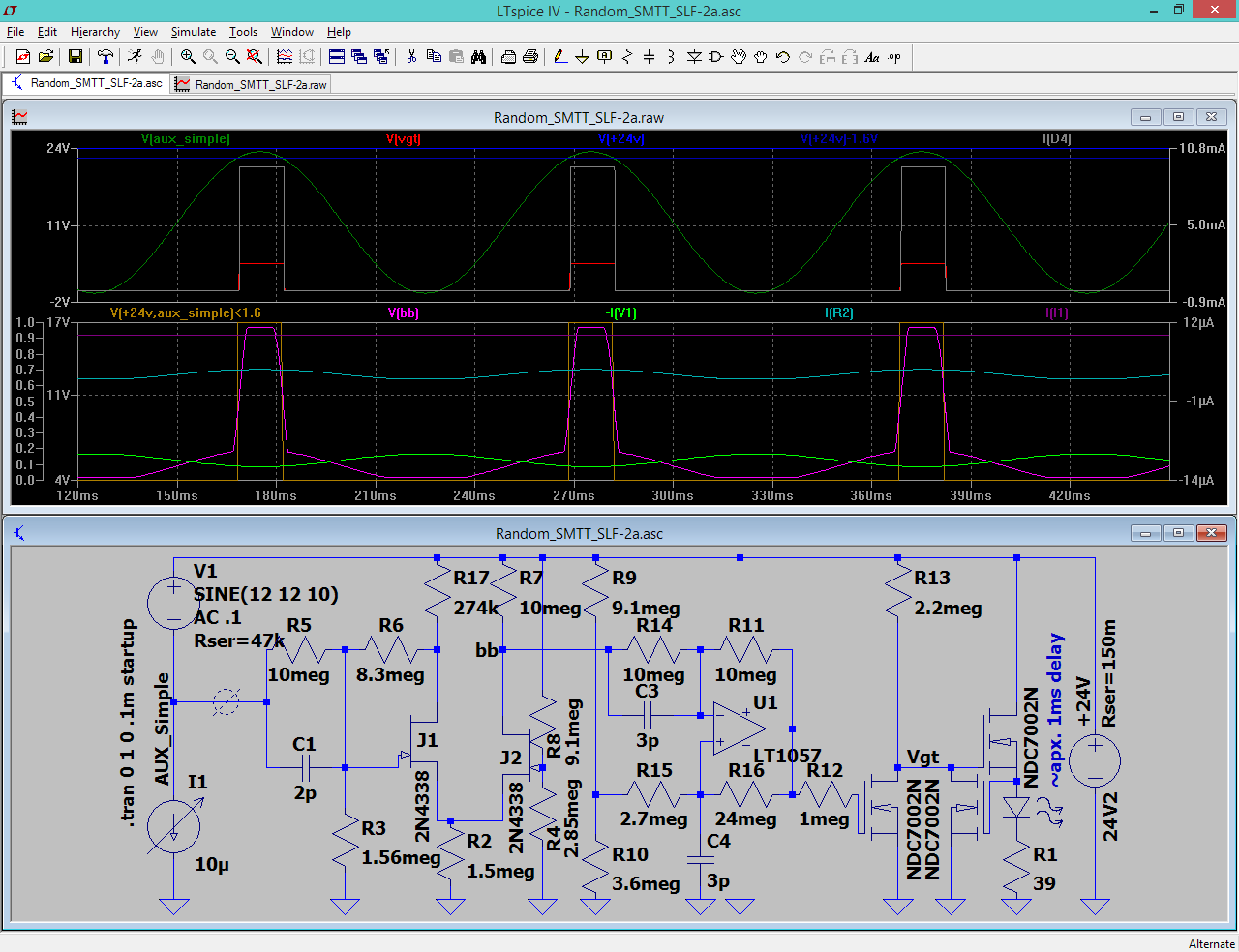
Task: Open the Simulate menu
Action: (194, 32)
